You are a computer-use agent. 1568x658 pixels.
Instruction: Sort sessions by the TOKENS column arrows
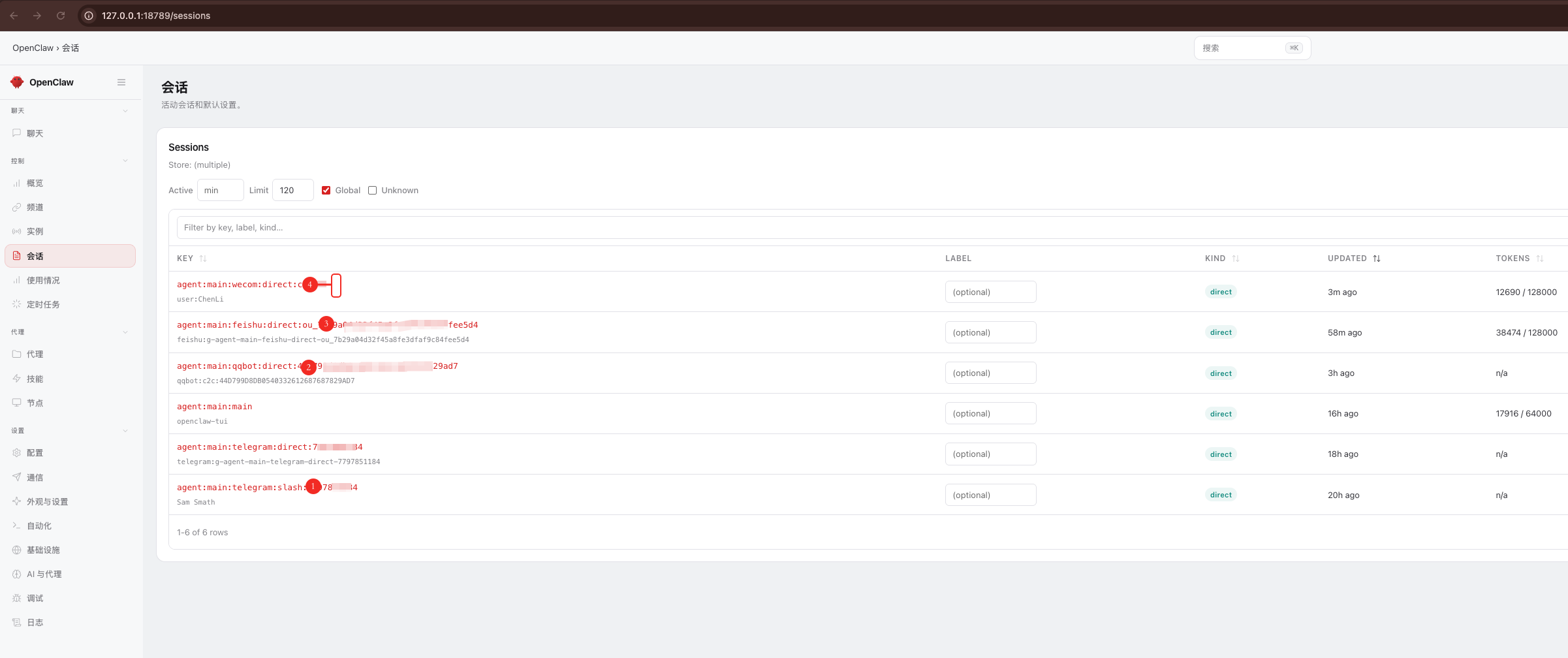(1540, 258)
